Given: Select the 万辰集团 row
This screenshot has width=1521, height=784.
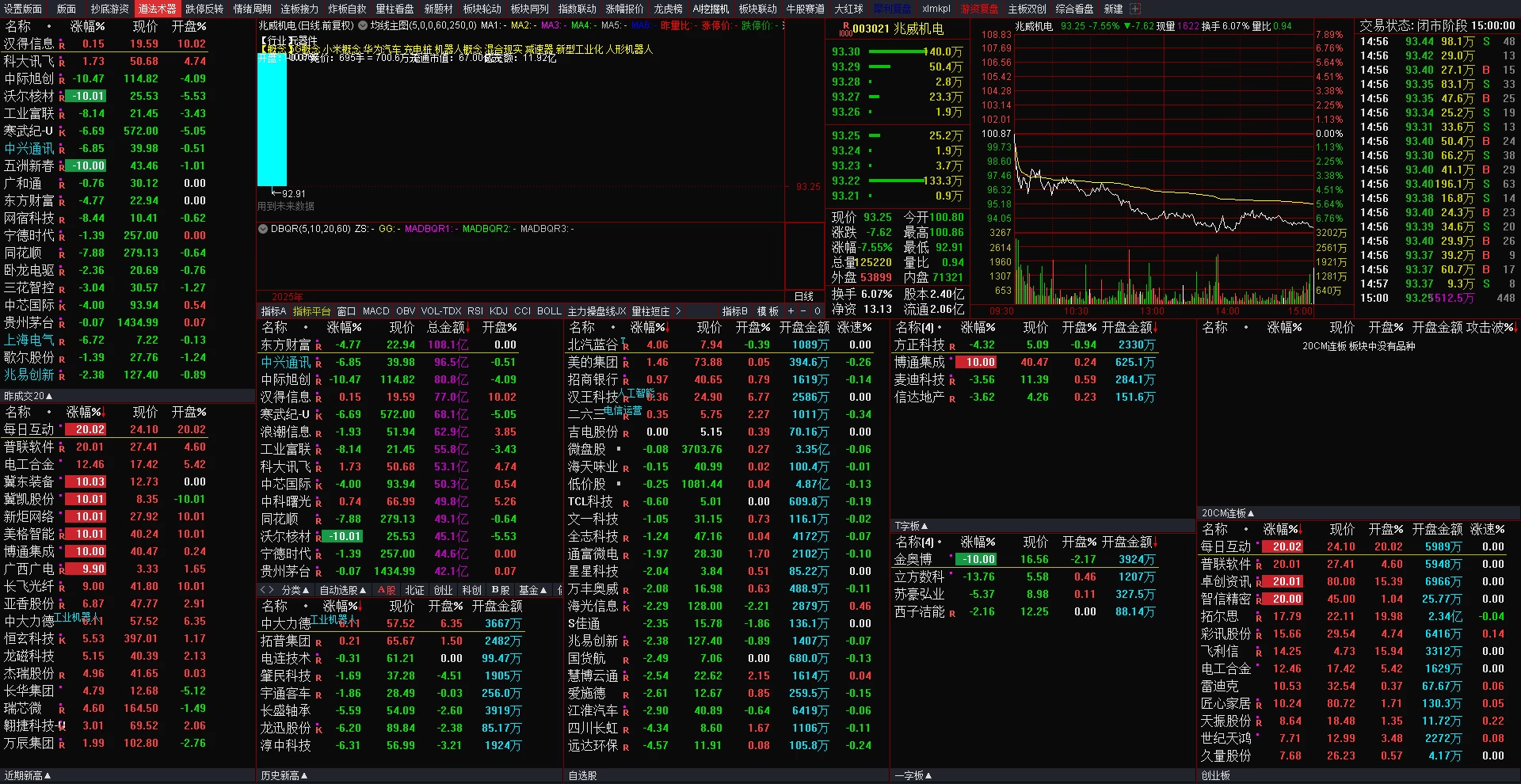Looking at the screenshot, I should coord(128,743).
